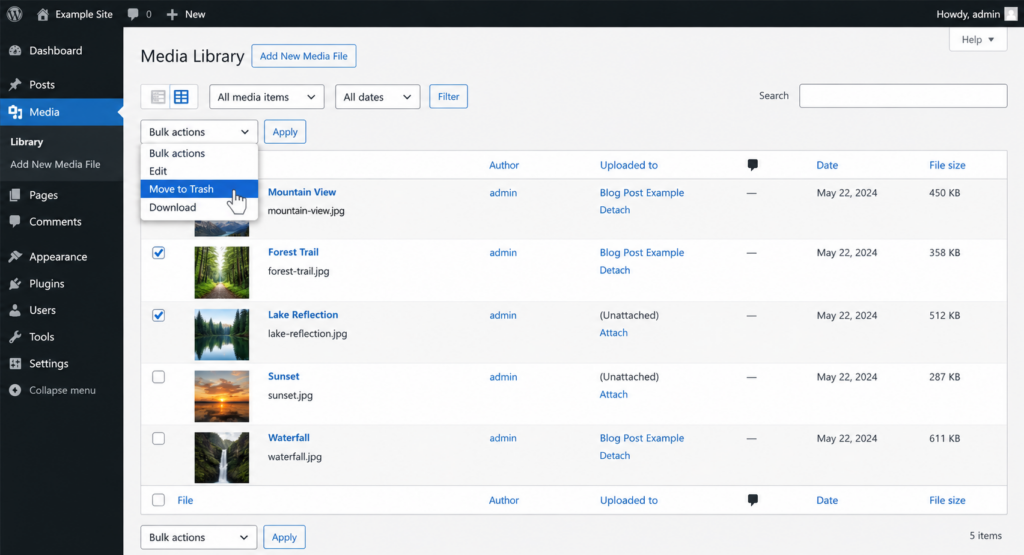1024x555 pixels.
Task: Choose Download in the bulk actions list
Action: 199,207
